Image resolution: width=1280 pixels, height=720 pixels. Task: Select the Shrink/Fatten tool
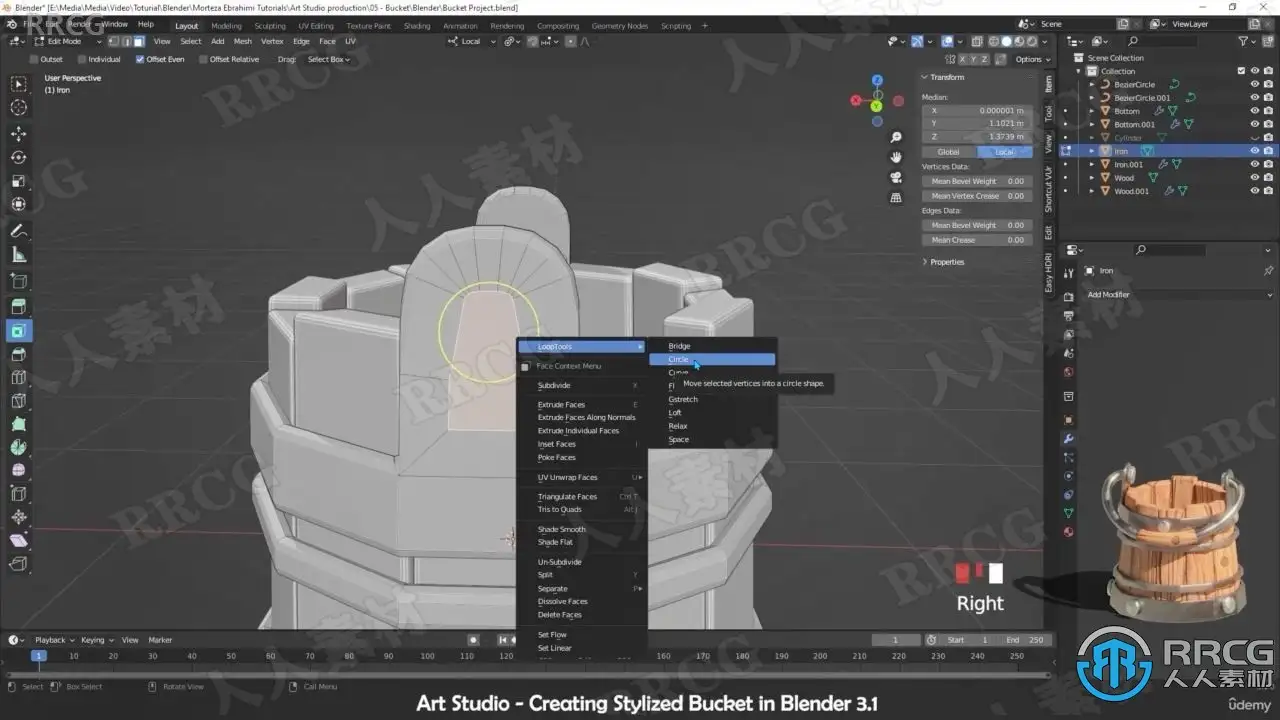click(18, 518)
